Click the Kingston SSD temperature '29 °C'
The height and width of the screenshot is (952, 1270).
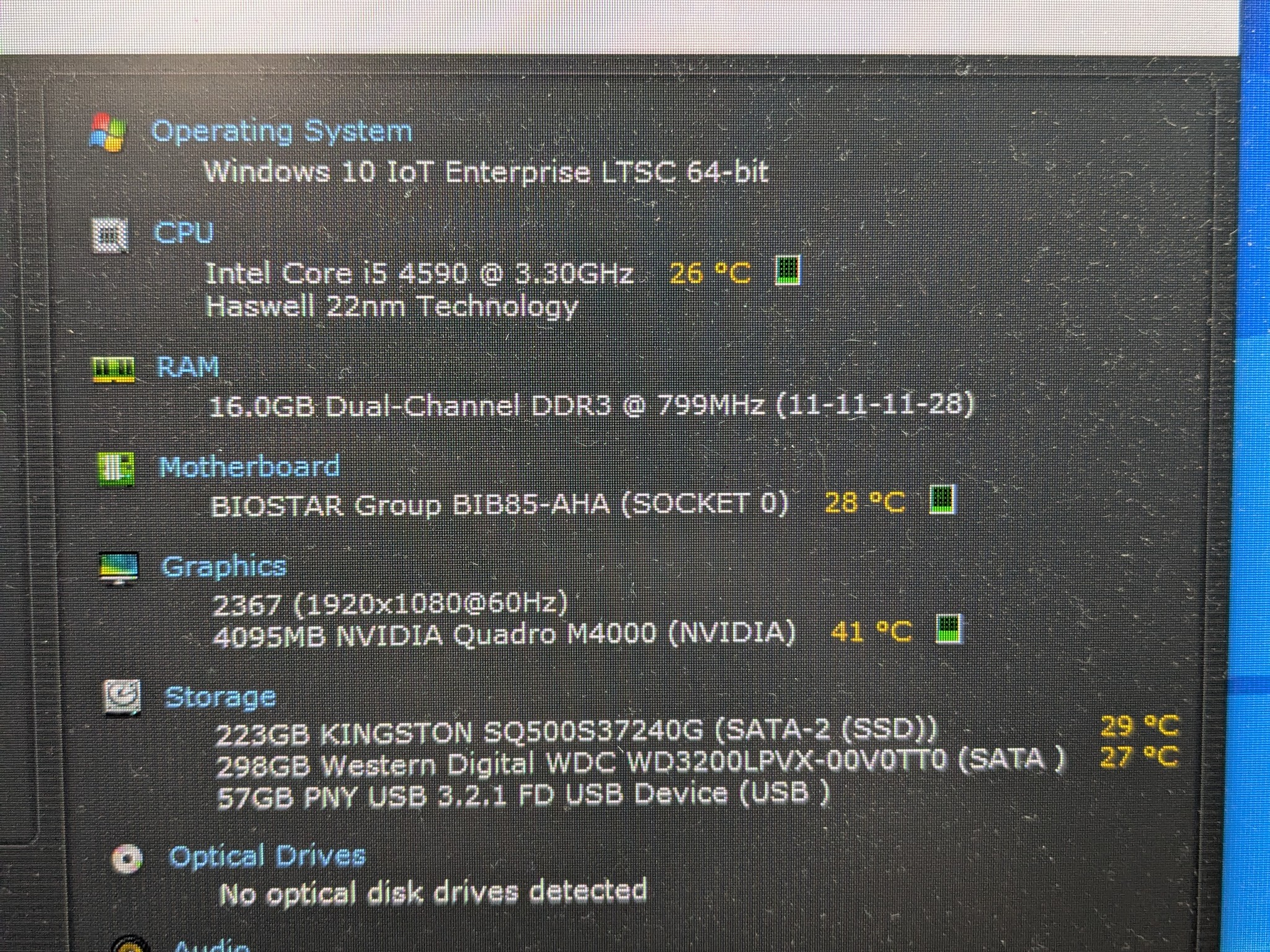tap(1140, 726)
